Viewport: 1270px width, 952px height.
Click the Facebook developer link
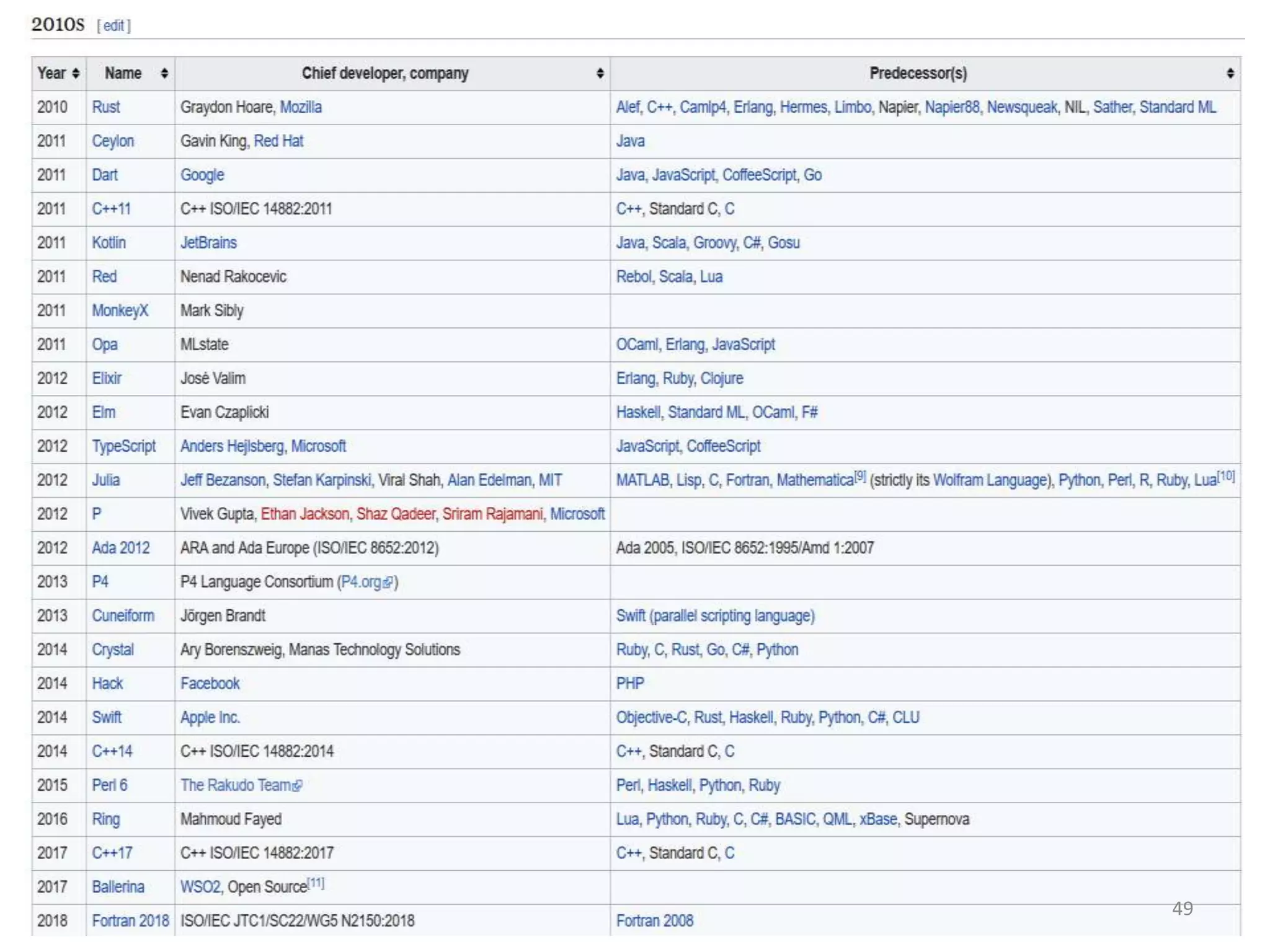[x=210, y=684]
